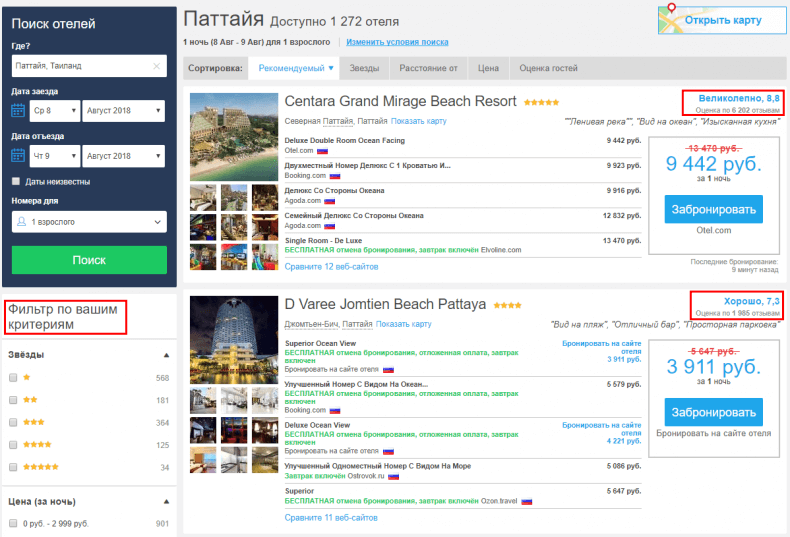Viewport: 790px width, 537px height.
Task: Click the guest person icon
Action: pos(22,222)
